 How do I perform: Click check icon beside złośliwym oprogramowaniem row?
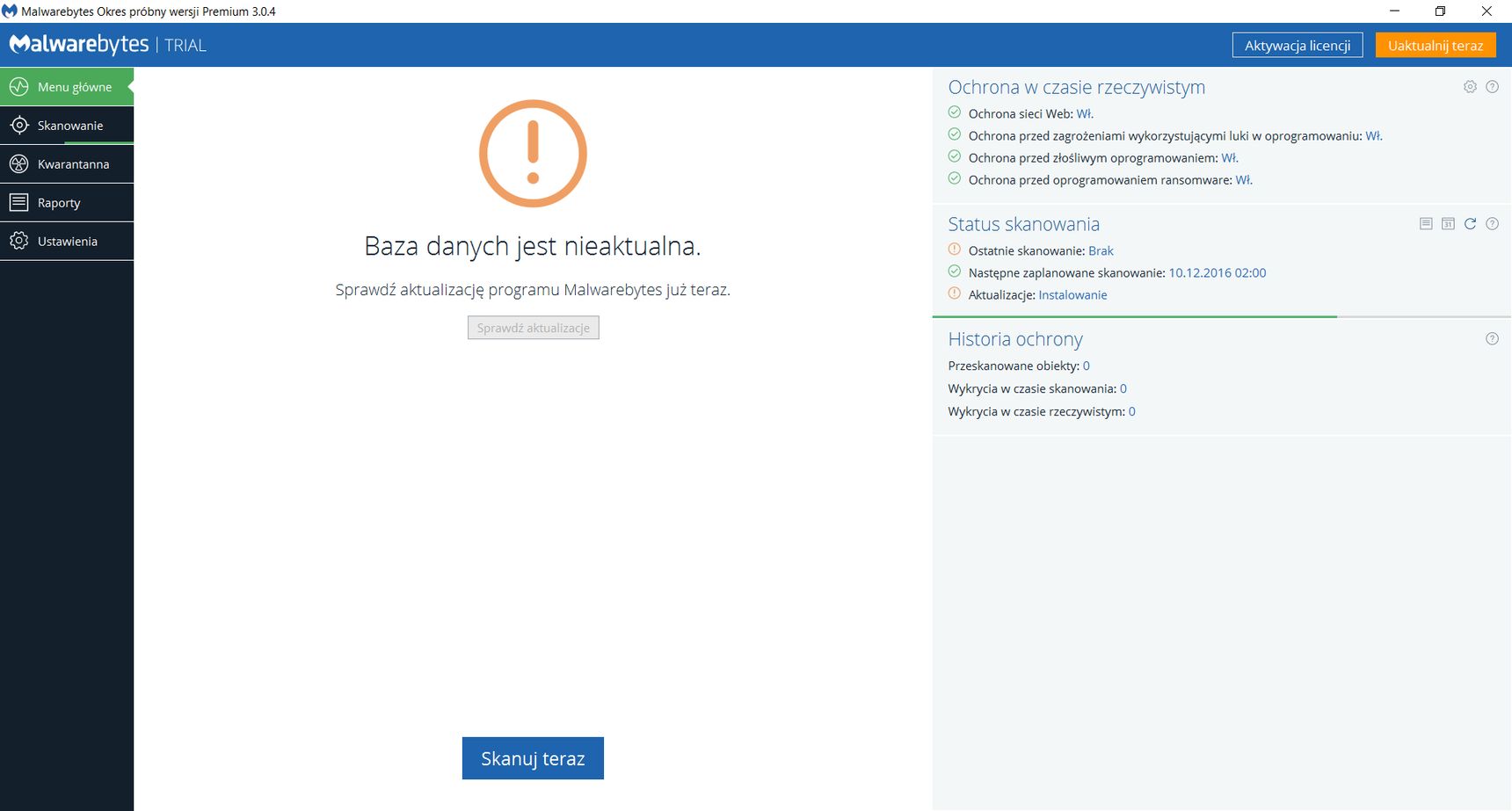coord(955,156)
